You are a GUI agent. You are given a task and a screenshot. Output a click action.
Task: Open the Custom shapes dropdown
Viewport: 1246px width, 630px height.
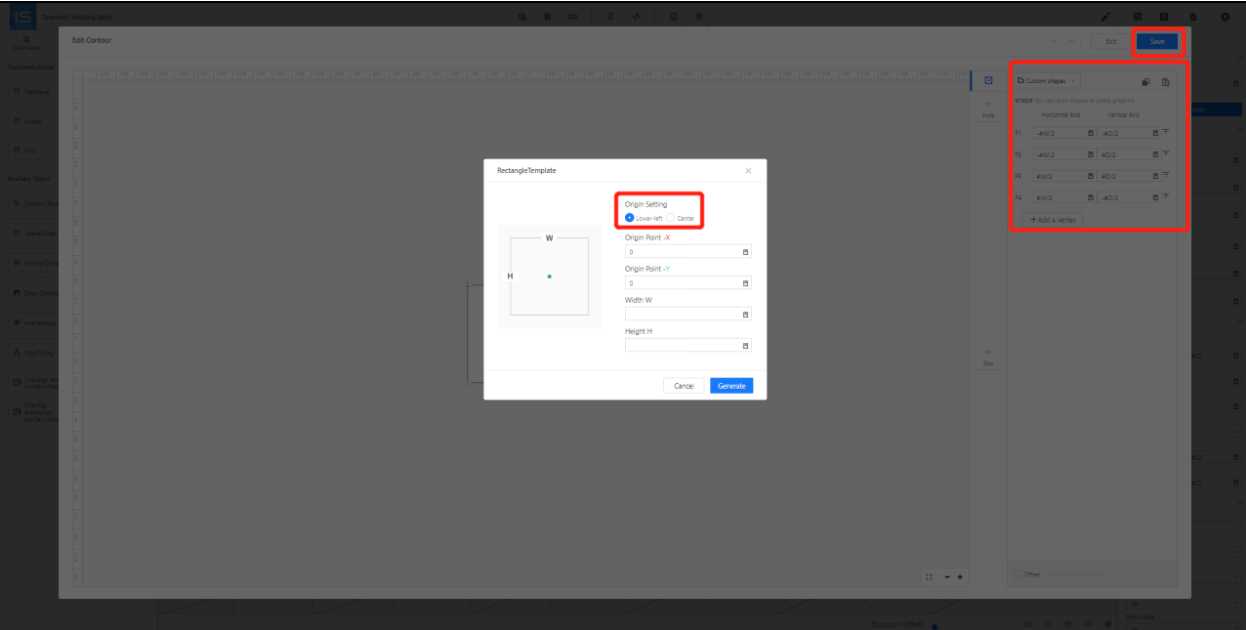click(1047, 80)
